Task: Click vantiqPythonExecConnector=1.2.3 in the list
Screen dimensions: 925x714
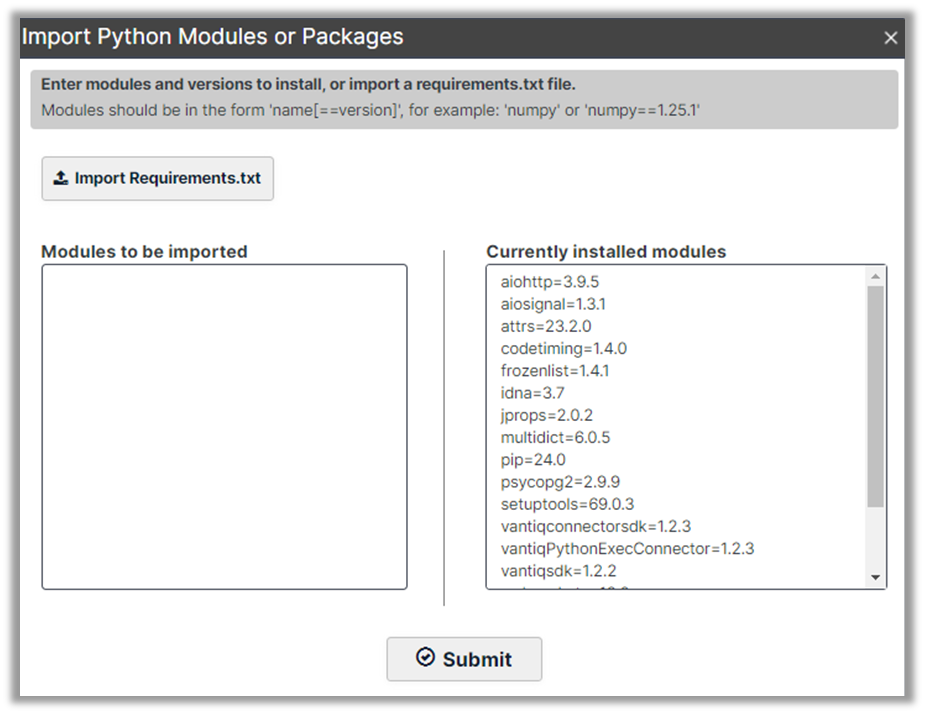Action: [627, 549]
